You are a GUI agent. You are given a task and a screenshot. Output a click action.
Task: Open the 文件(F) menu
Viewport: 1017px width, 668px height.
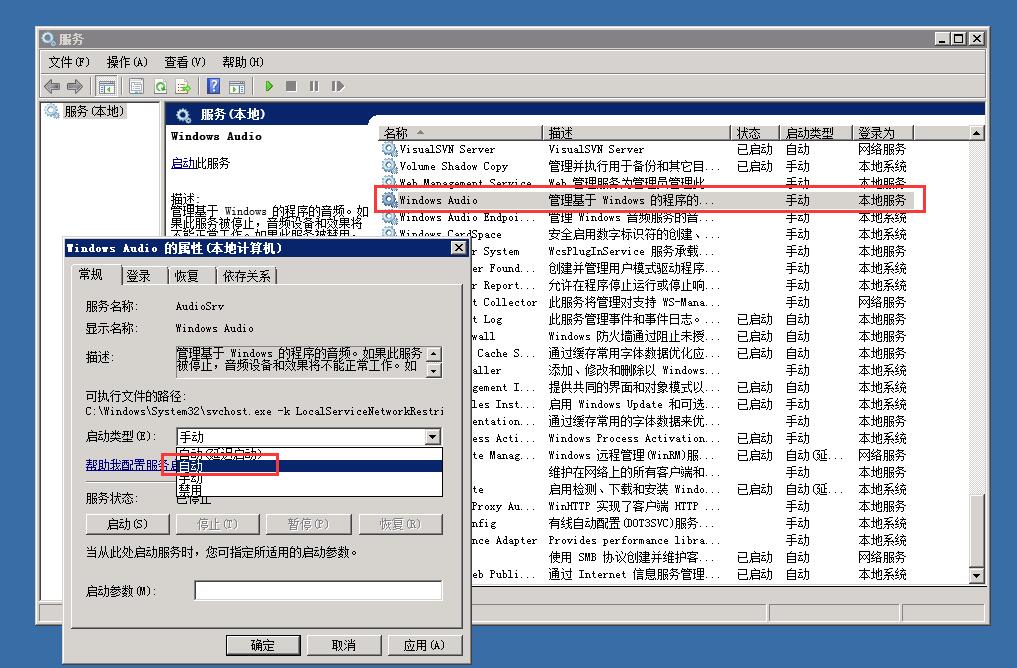coord(68,62)
